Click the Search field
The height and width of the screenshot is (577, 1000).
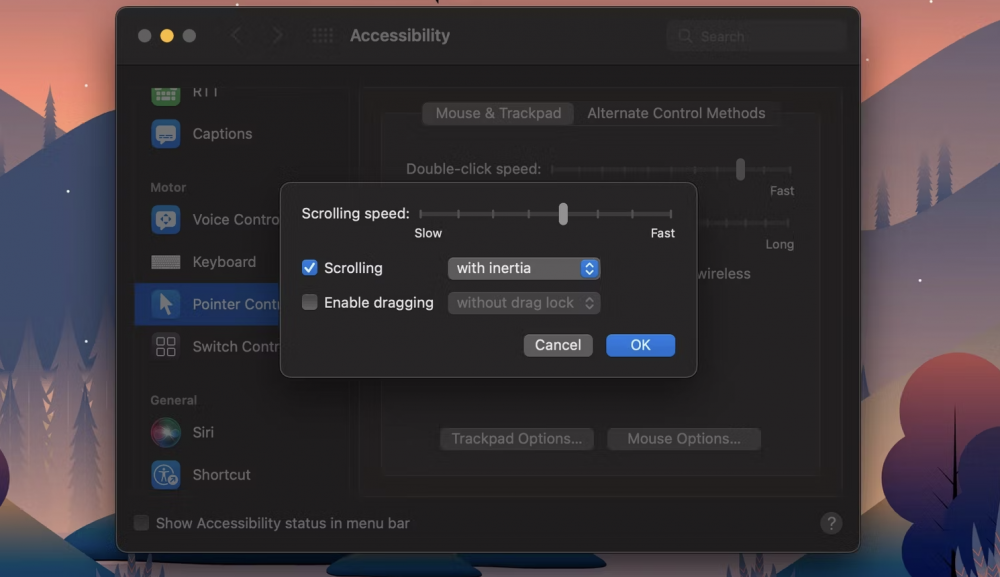[x=755, y=36]
